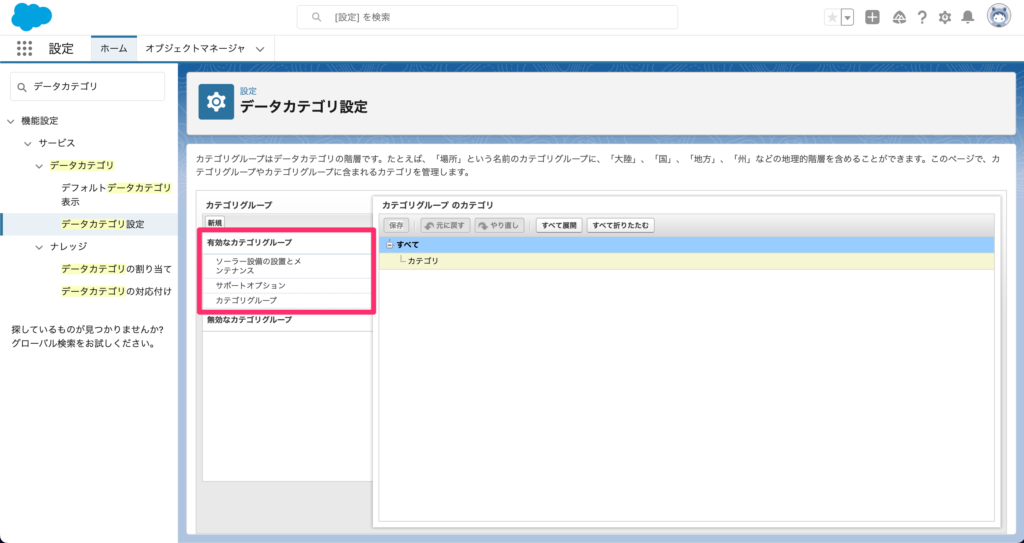The height and width of the screenshot is (543, 1024).
Task: Open the Global Actions plus icon
Action: 872,18
